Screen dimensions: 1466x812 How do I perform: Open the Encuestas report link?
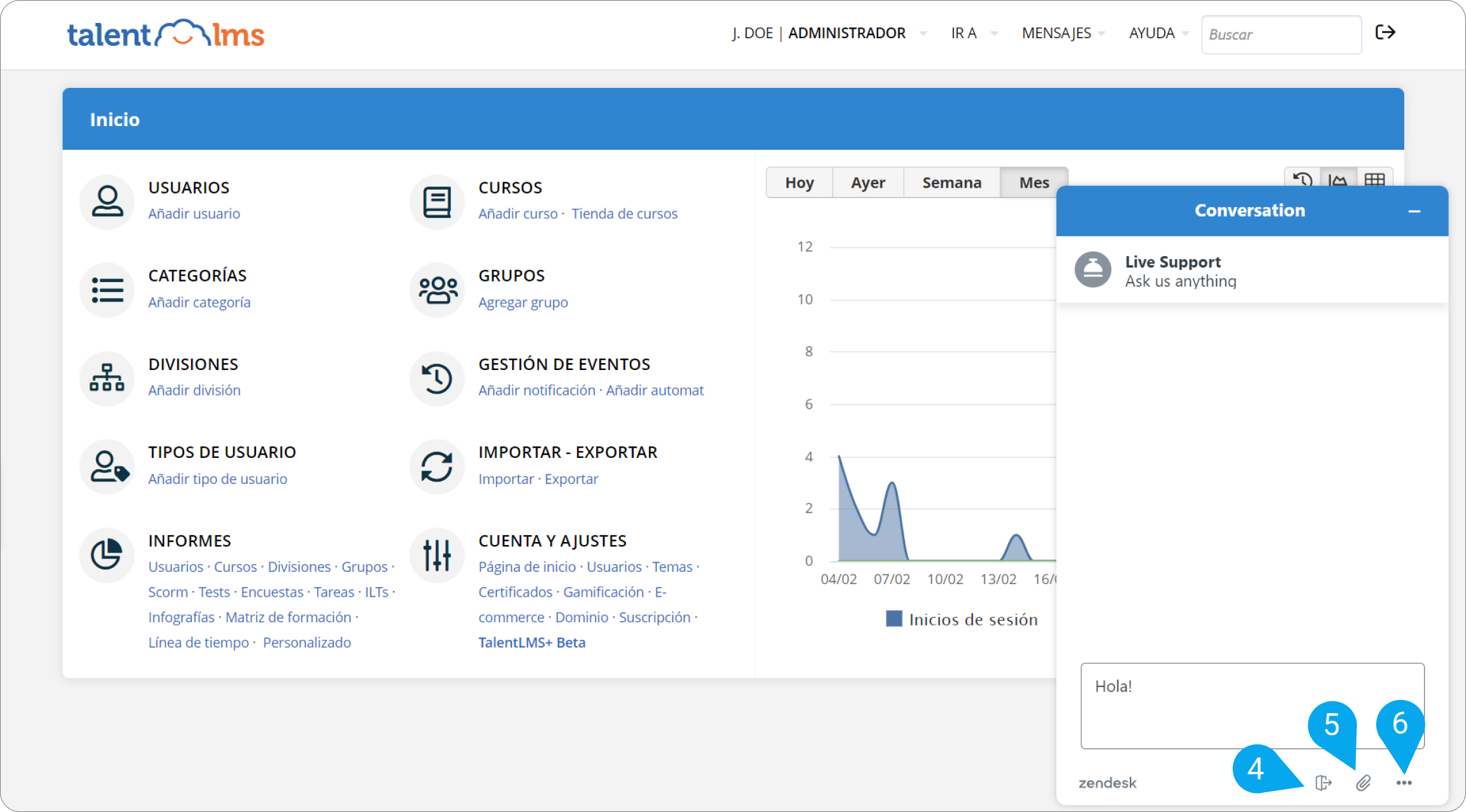pyautogui.click(x=272, y=592)
